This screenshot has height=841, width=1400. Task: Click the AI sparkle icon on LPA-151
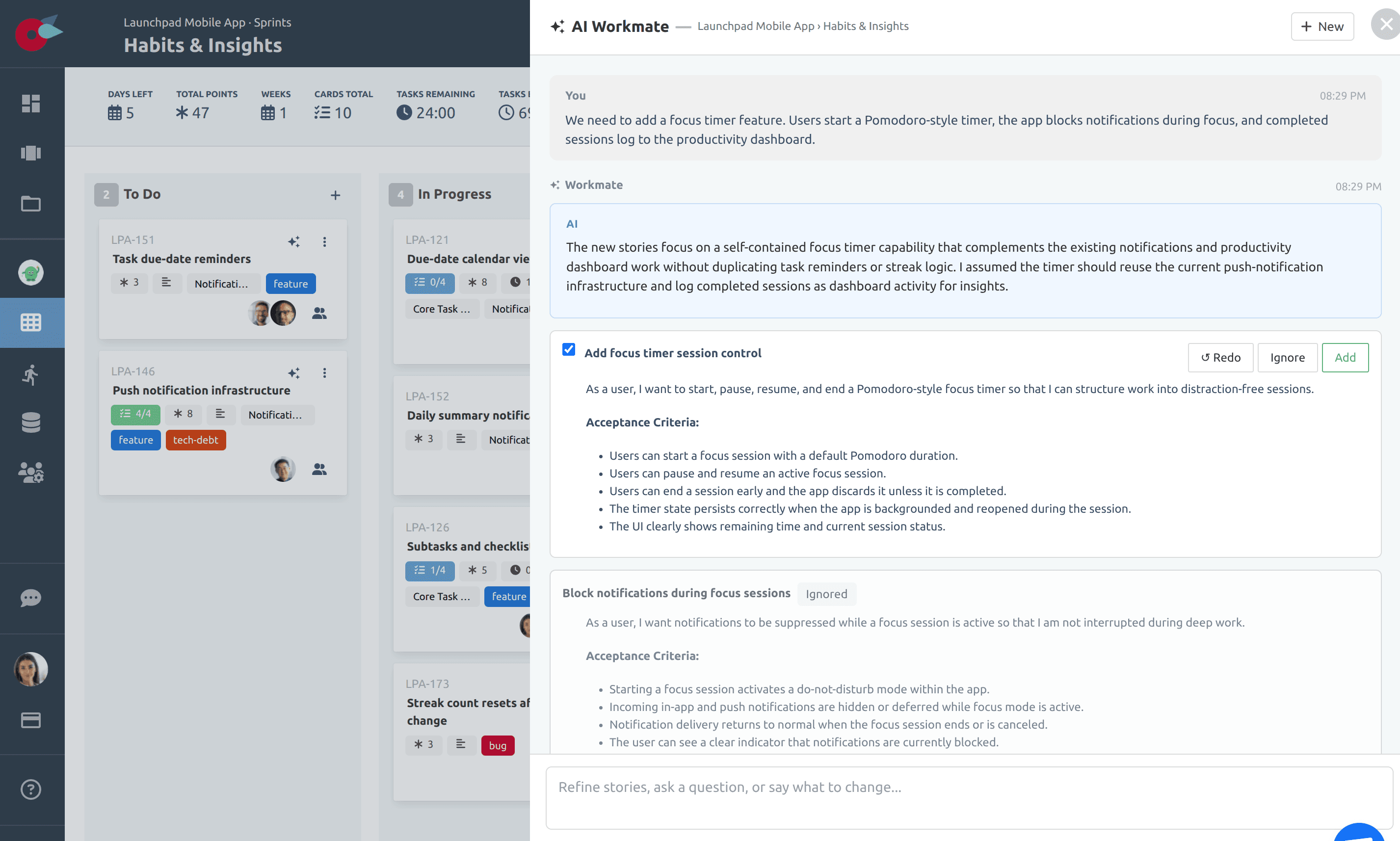[x=294, y=241]
